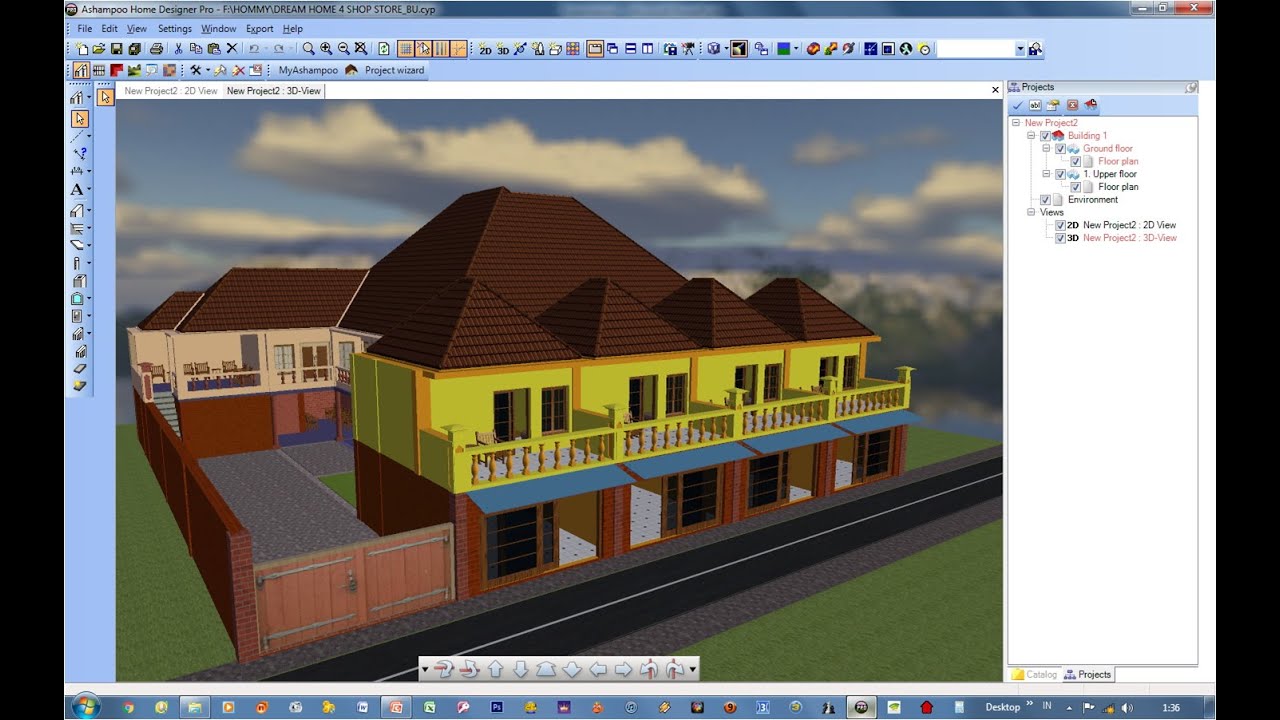Toggle the Upper floor's Floor plan checkbox
The width and height of the screenshot is (1280, 720).
click(1076, 187)
